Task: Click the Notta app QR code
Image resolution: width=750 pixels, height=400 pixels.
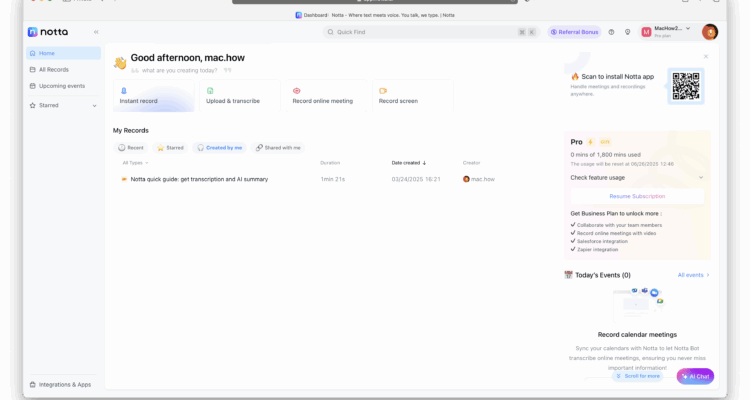Action: 686,86
